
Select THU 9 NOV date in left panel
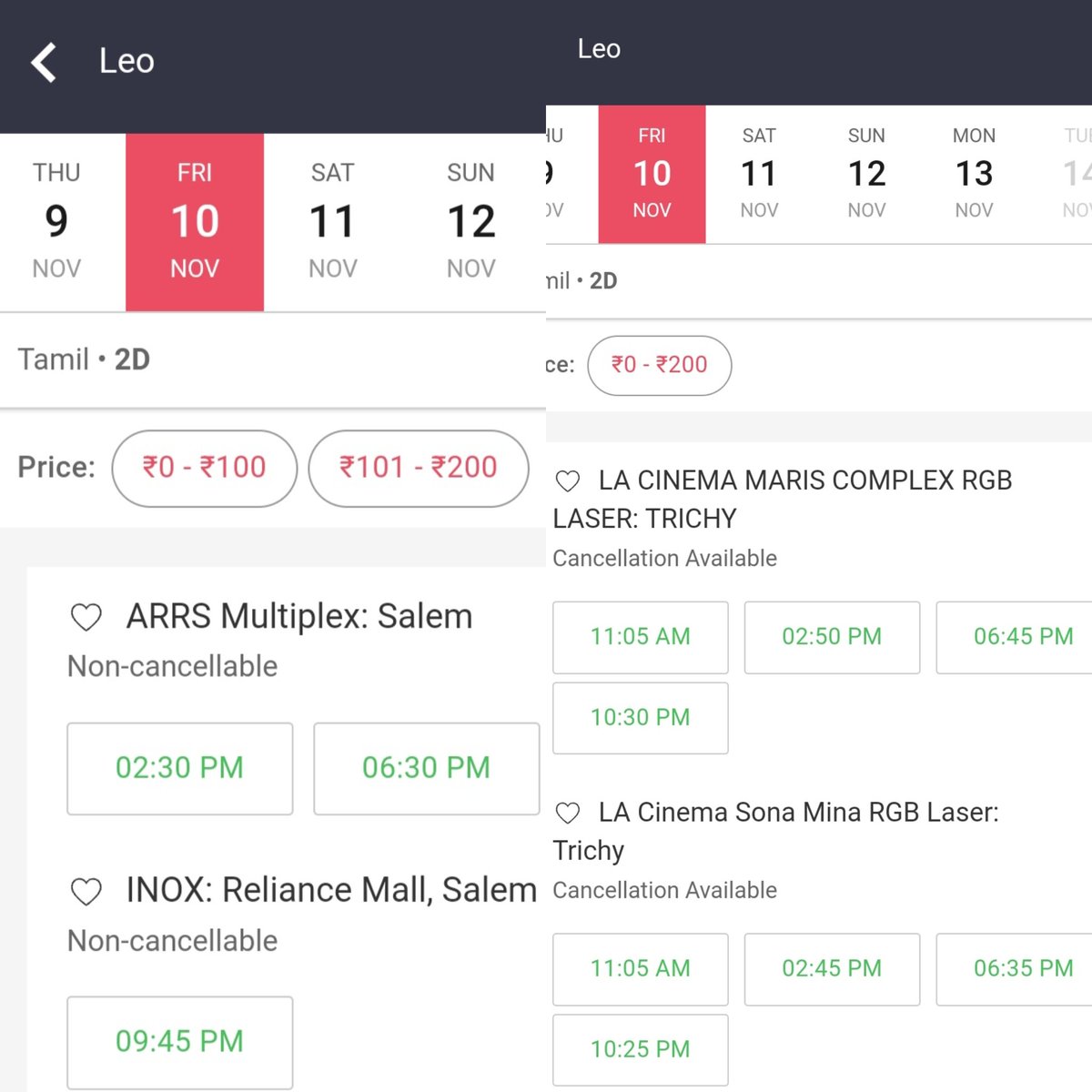(x=56, y=222)
